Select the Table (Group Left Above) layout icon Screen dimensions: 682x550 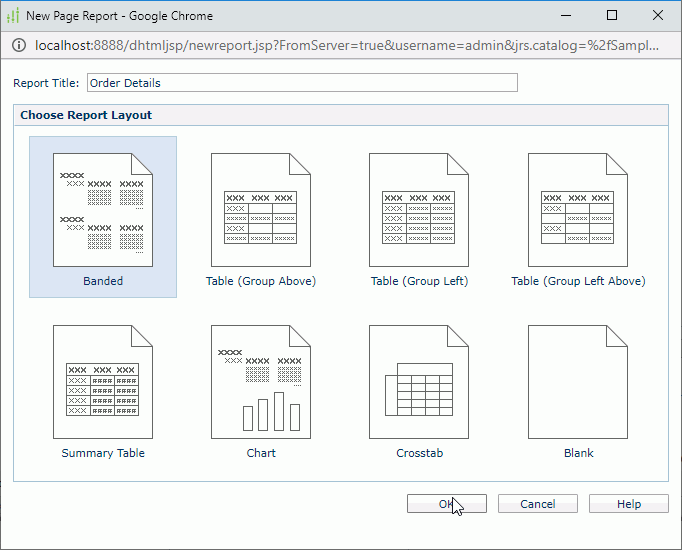[578, 210]
